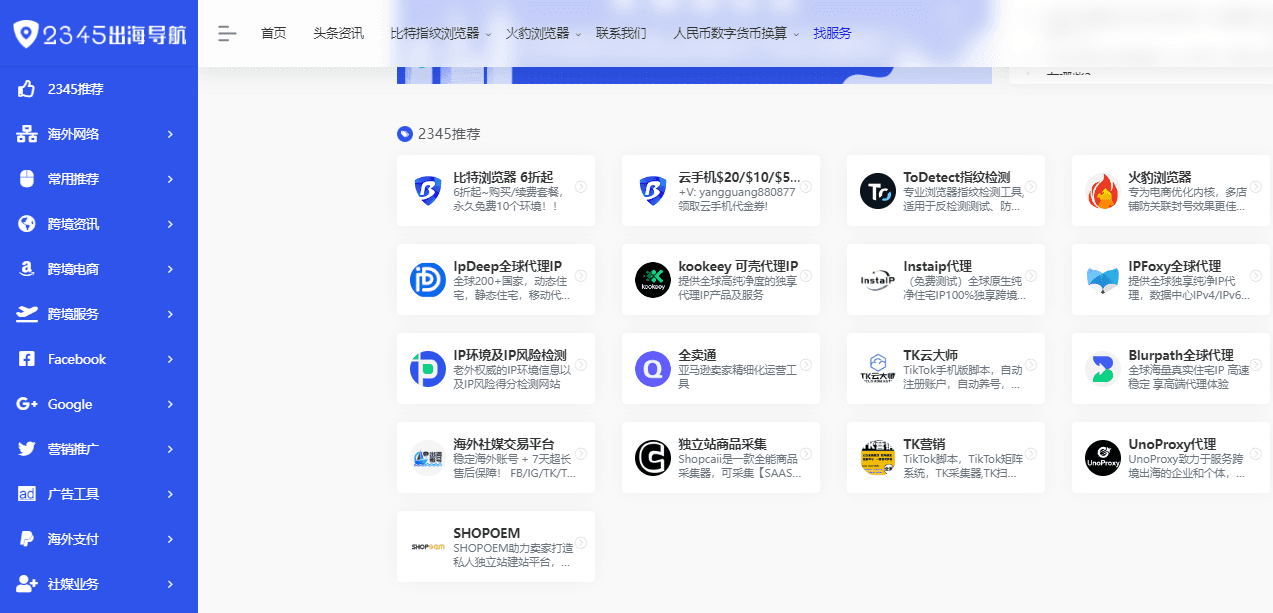Click the Blurpath全球代理 logo icon
Viewport: 1273px width, 613px height.
point(1102,369)
